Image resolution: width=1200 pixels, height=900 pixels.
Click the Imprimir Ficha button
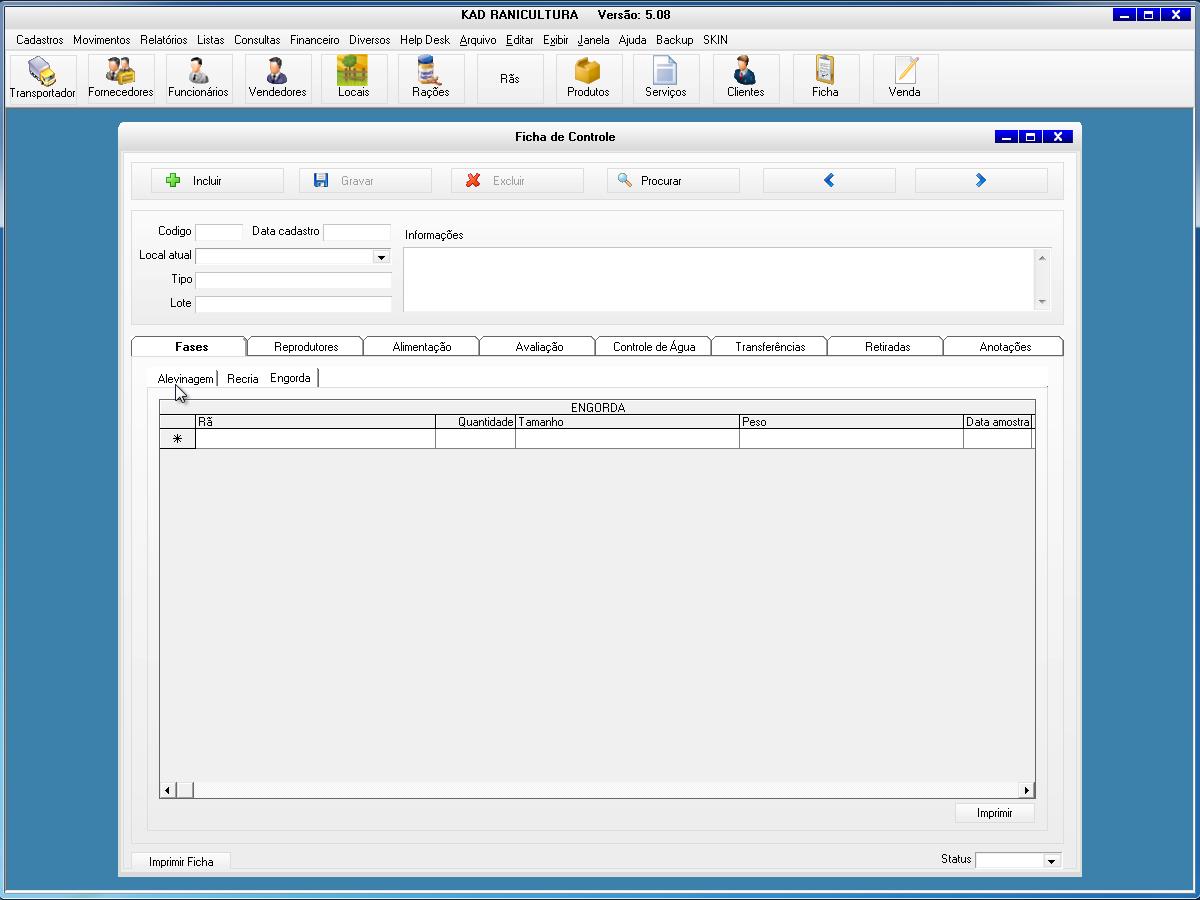click(x=181, y=861)
